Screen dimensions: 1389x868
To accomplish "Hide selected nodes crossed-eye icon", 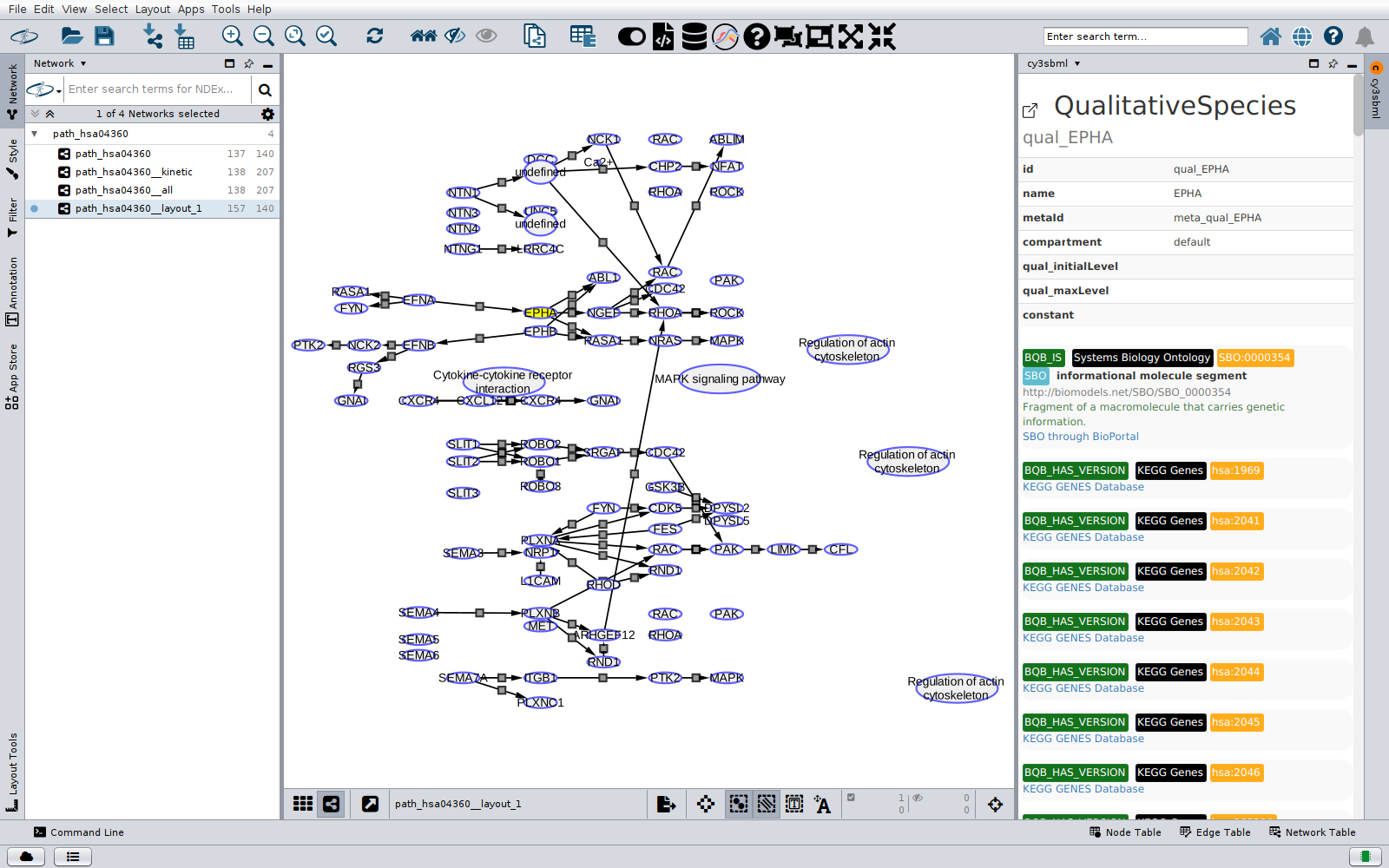I will click(455, 36).
